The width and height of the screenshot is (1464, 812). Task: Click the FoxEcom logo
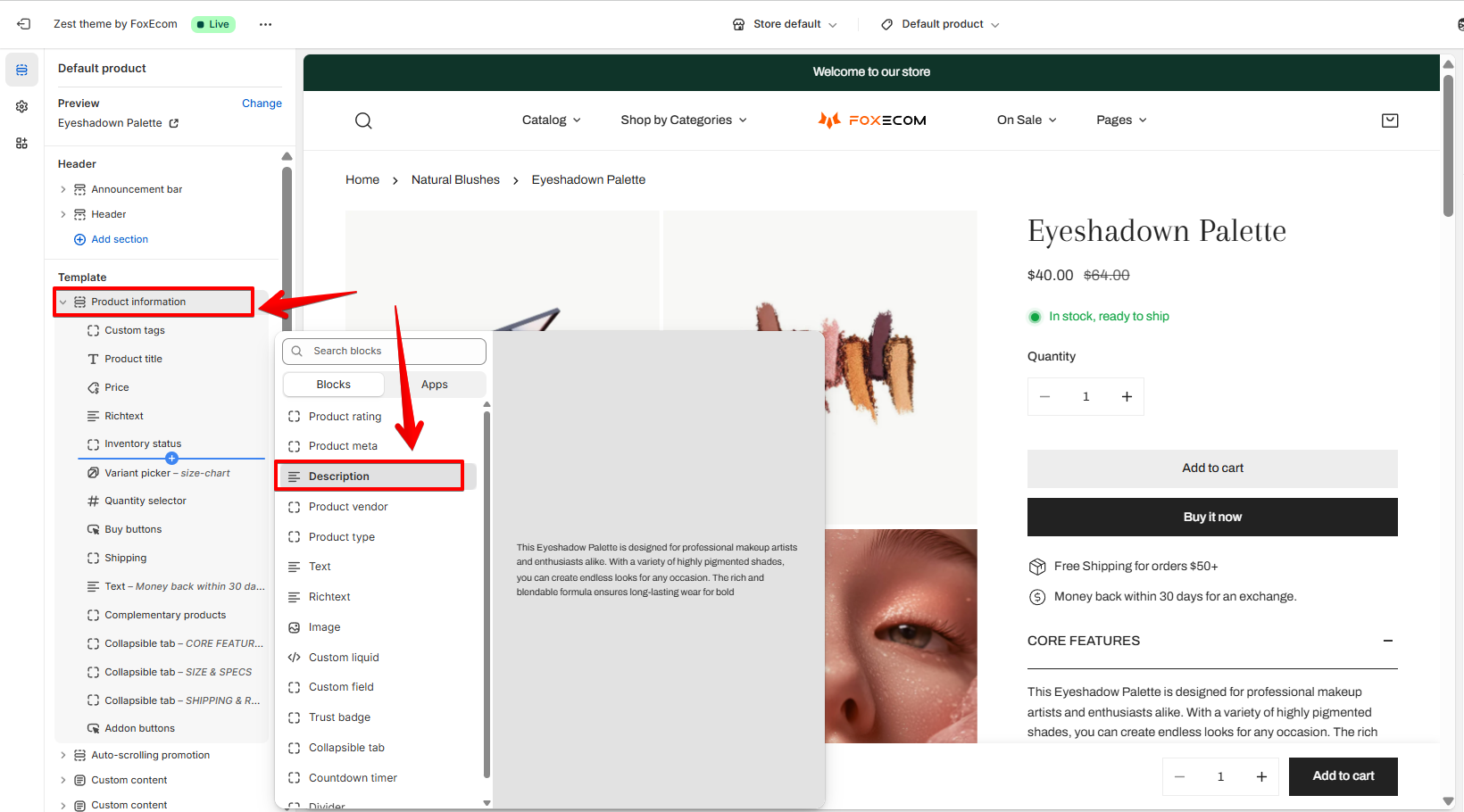click(872, 120)
